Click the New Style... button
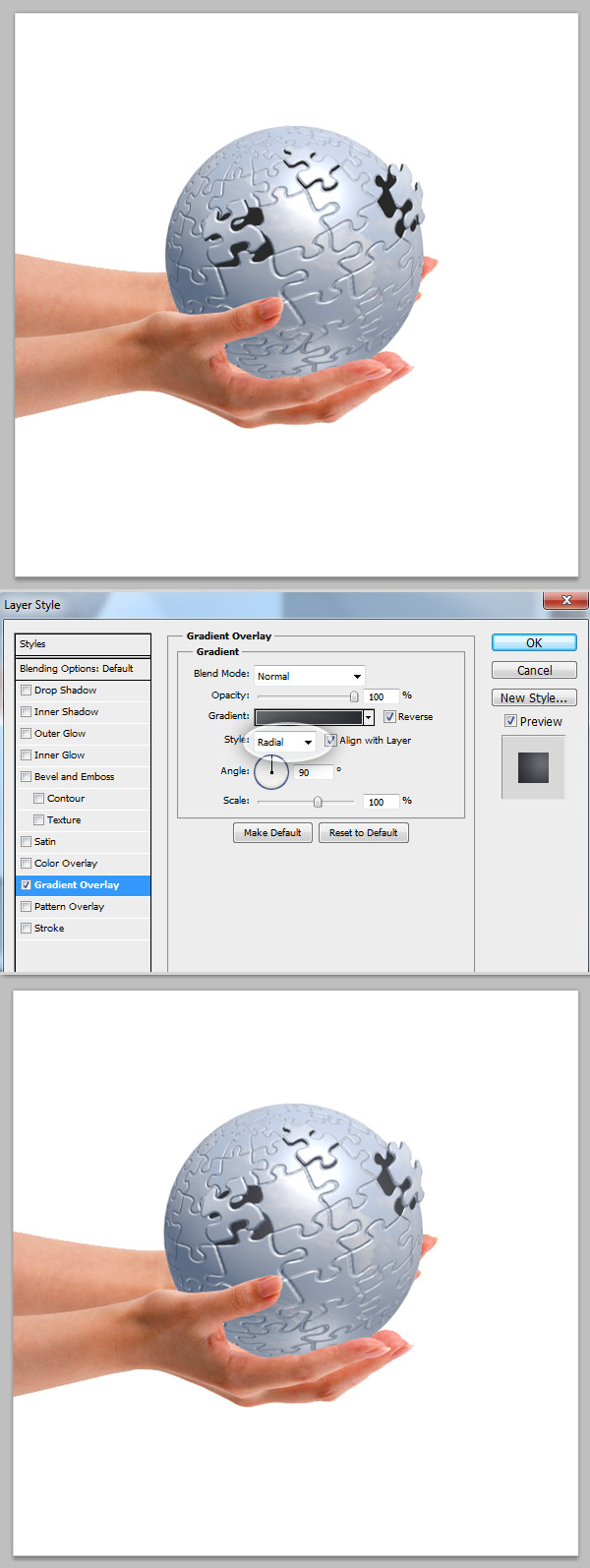The height and width of the screenshot is (1568, 590). click(534, 697)
